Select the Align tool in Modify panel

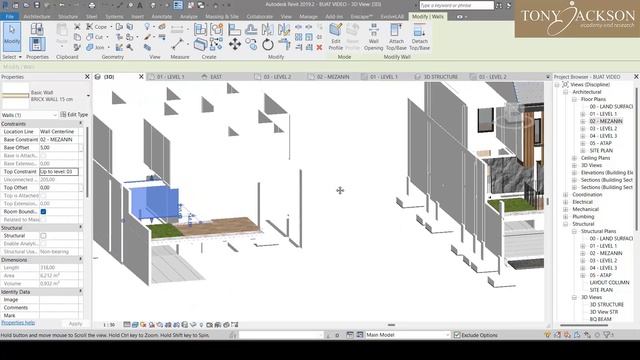tap(234, 29)
